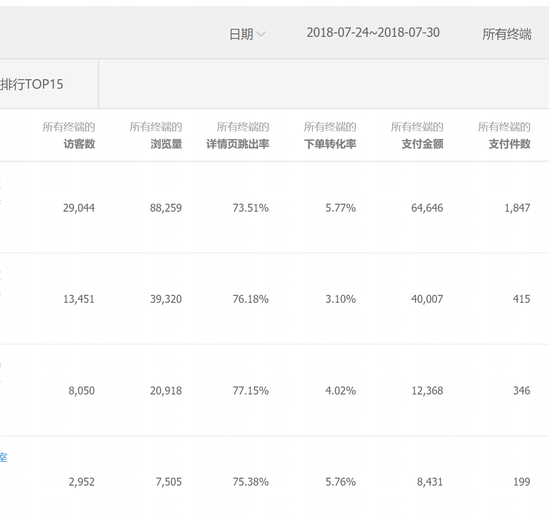This screenshot has height=519, width=549.
Task: Select page views value 88,259
Action: (x=166, y=208)
